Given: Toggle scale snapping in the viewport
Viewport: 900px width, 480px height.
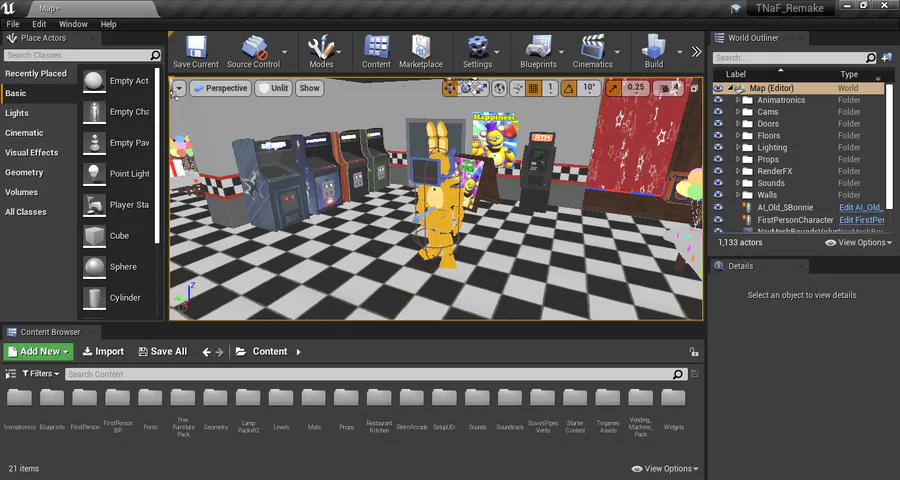Looking at the screenshot, I should (x=613, y=88).
